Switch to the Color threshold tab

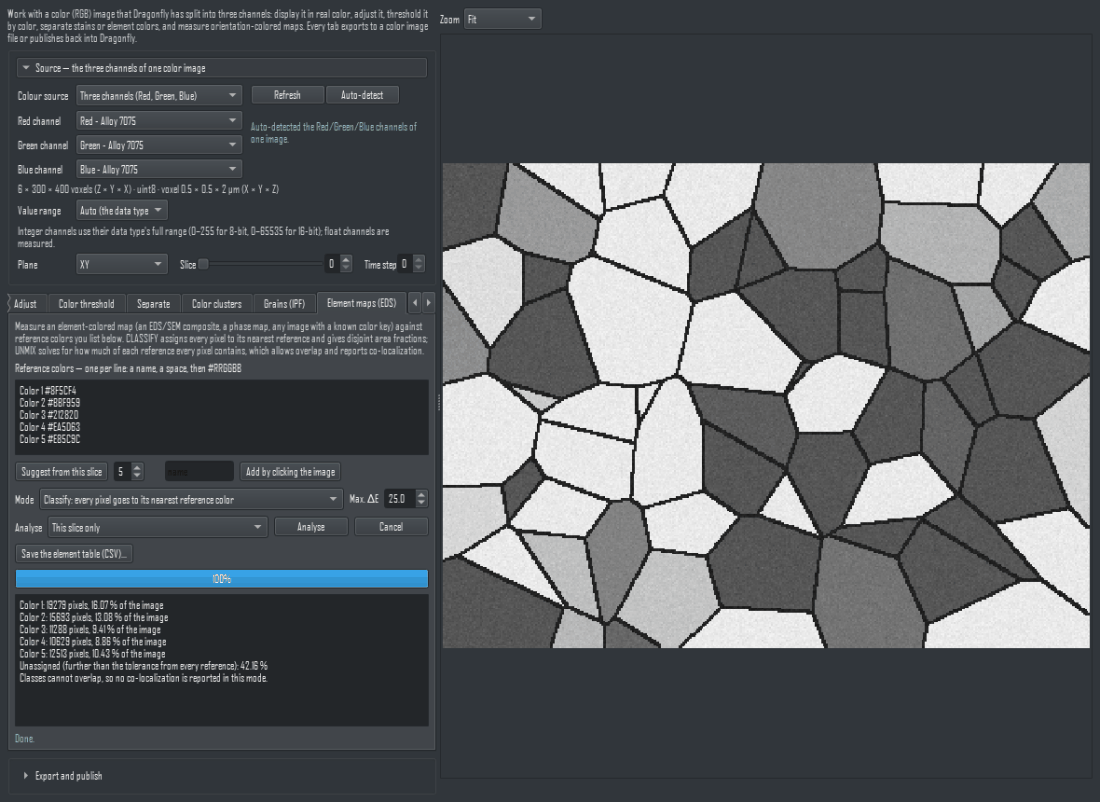[x=86, y=304]
